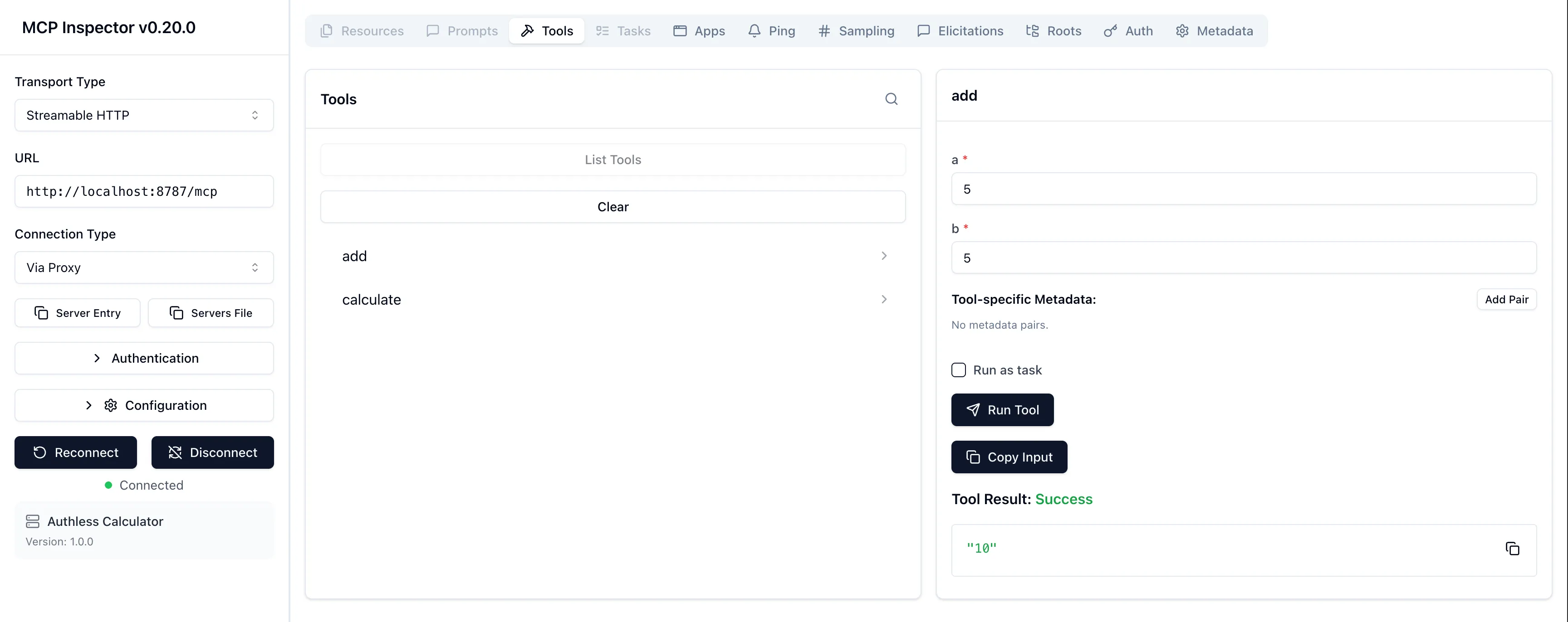Viewport: 1568px width, 622px height.
Task: Click the Connected status text
Action: pyautogui.click(x=151, y=485)
